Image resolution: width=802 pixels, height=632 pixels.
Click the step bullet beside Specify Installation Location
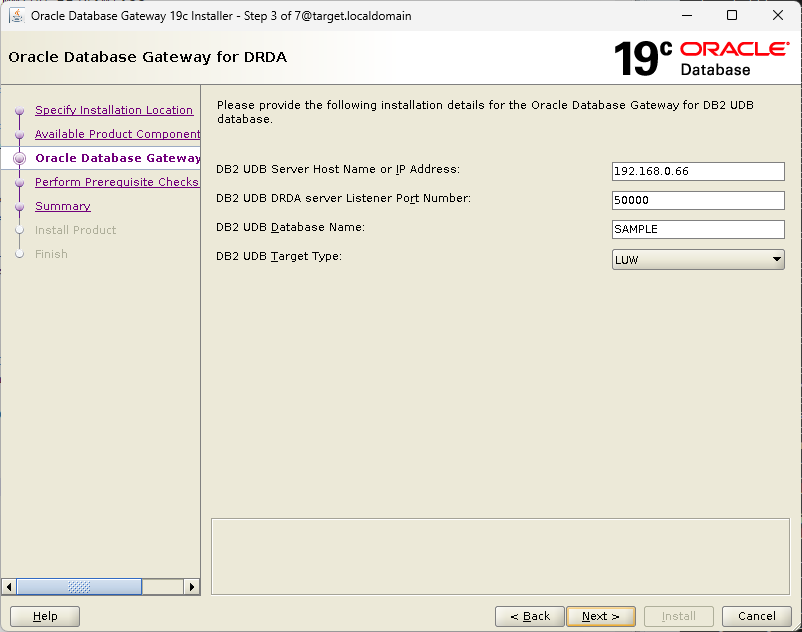19,110
